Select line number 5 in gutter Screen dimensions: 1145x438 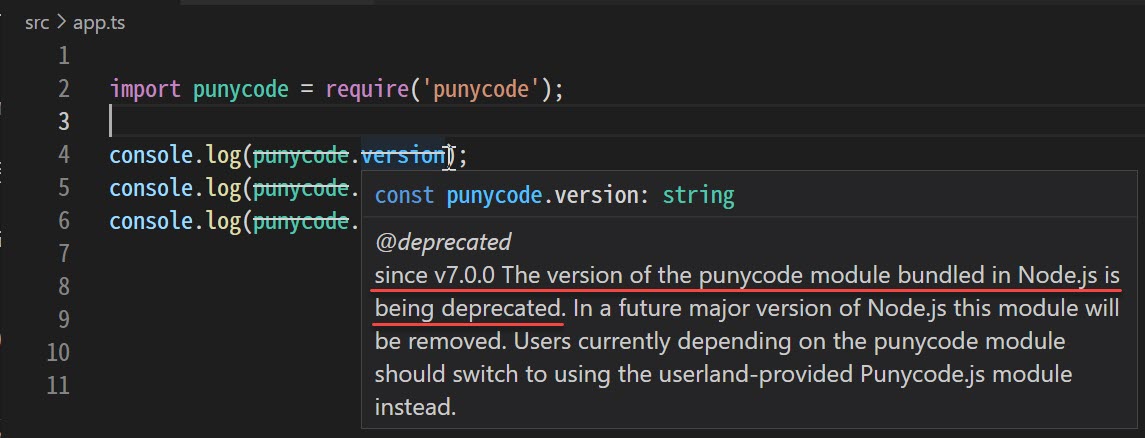click(63, 188)
